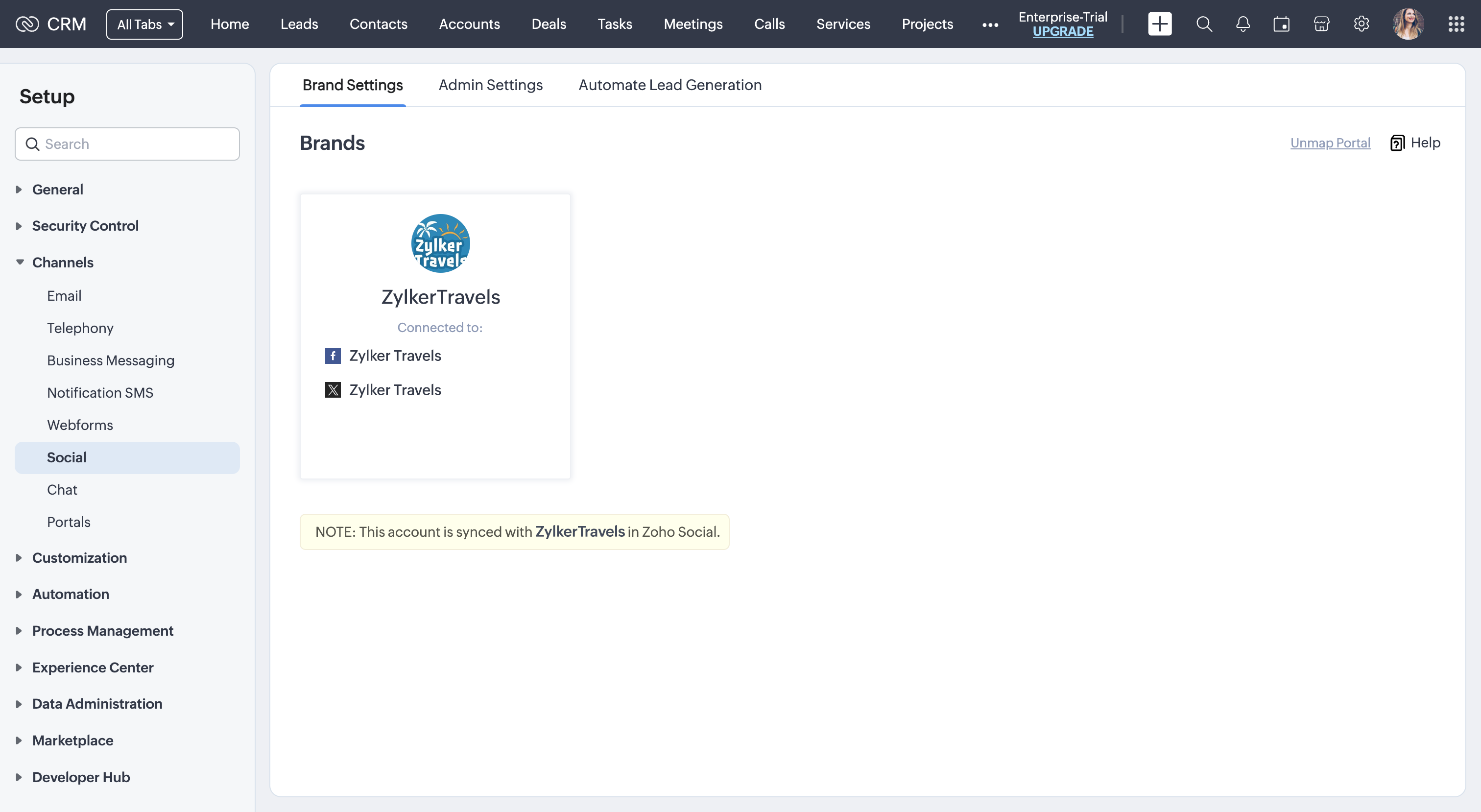Click the UPGRADE link
This screenshot has width=1481, height=812.
[x=1062, y=32]
